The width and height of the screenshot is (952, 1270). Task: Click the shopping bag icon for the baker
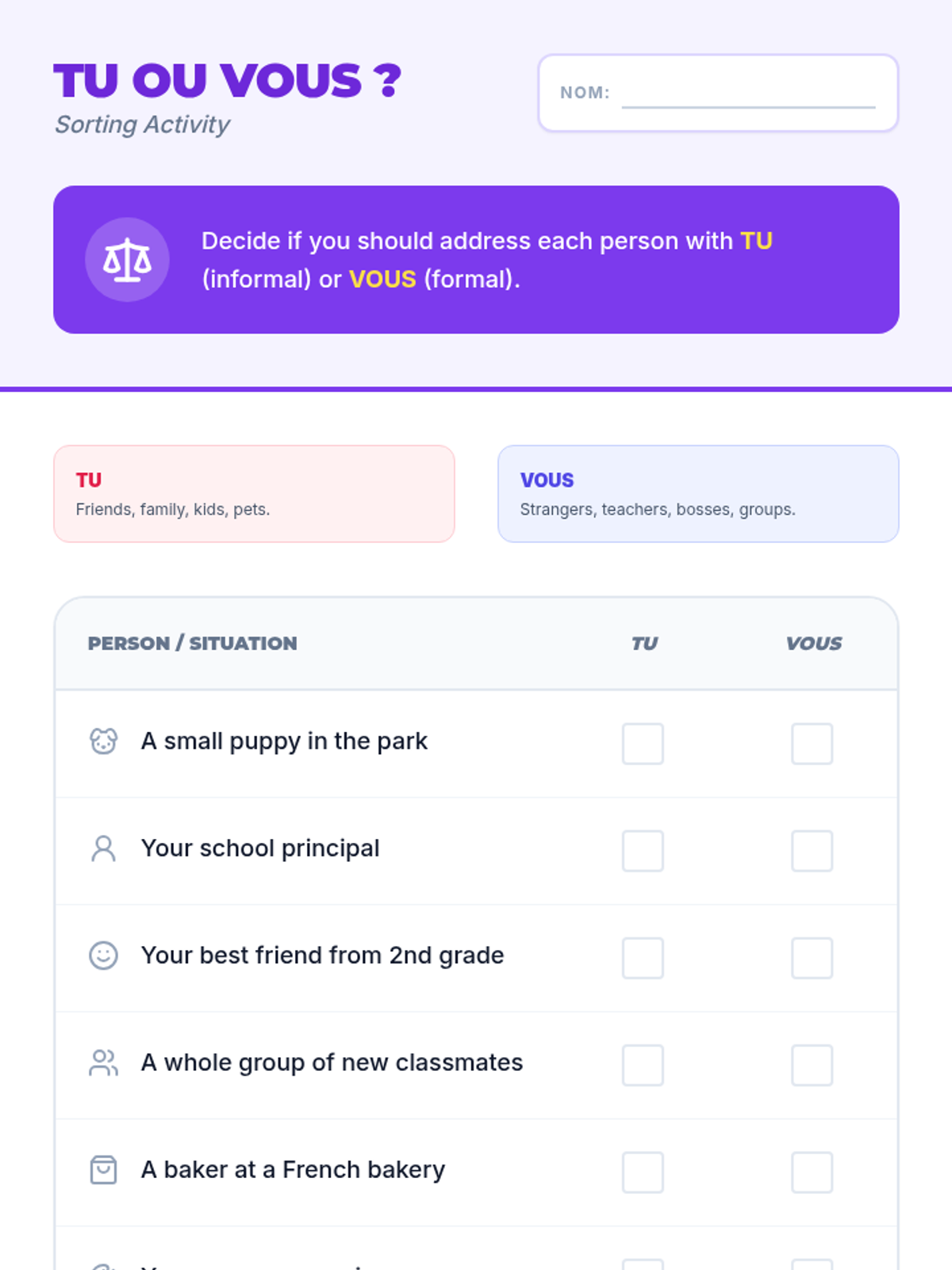tap(103, 1170)
